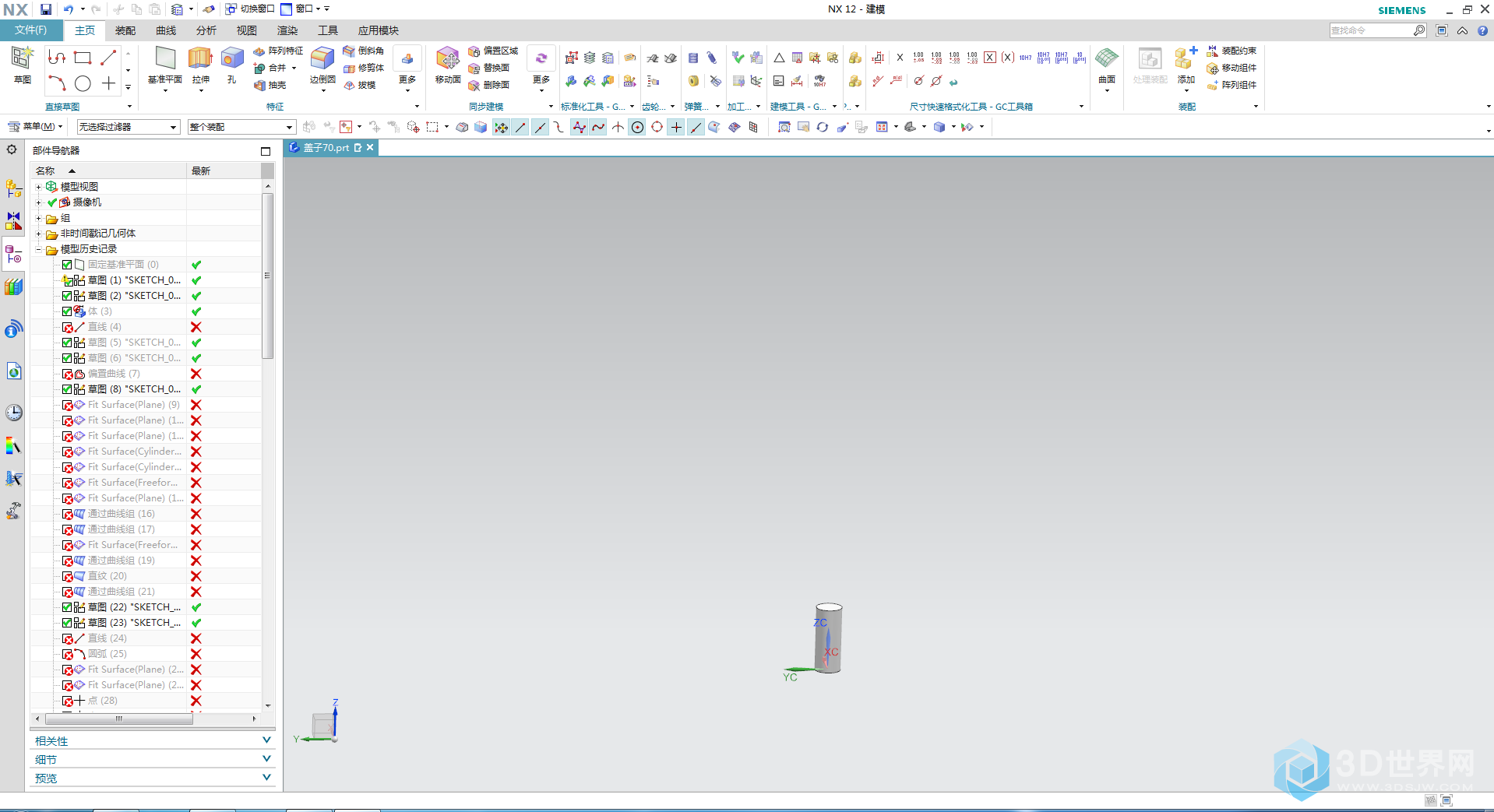The image size is (1494, 812).
Task: Select the 基准平面 datum plane tool
Action: pyautogui.click(x=165, y=65)
